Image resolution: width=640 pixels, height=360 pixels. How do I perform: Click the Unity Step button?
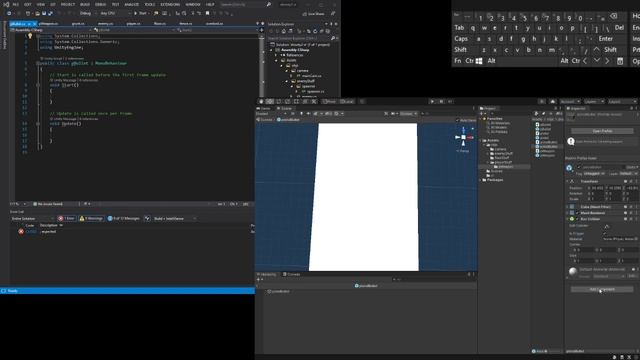click(x=450, y=101)
